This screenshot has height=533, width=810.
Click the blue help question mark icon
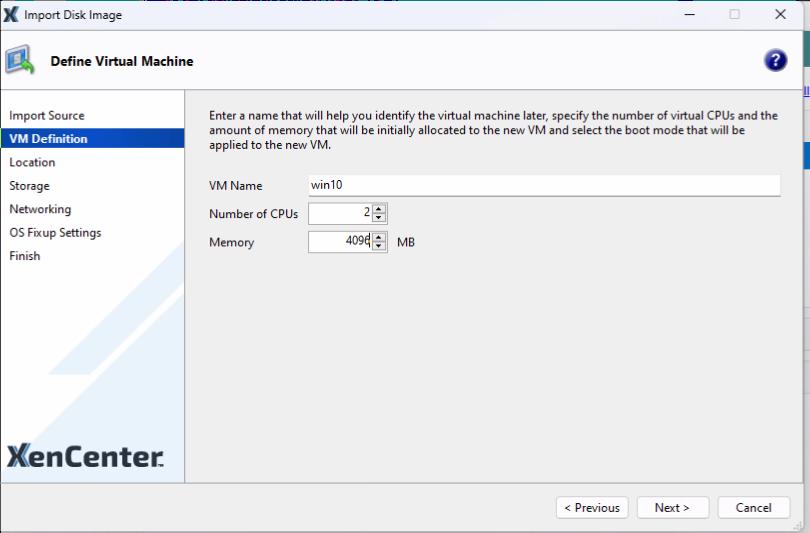click(x=775, y=60)
